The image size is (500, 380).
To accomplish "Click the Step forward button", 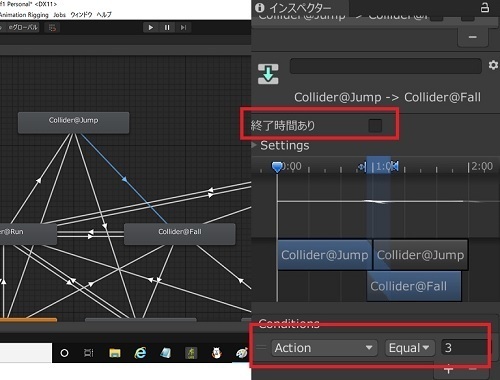I will click(x=183, y=27).
